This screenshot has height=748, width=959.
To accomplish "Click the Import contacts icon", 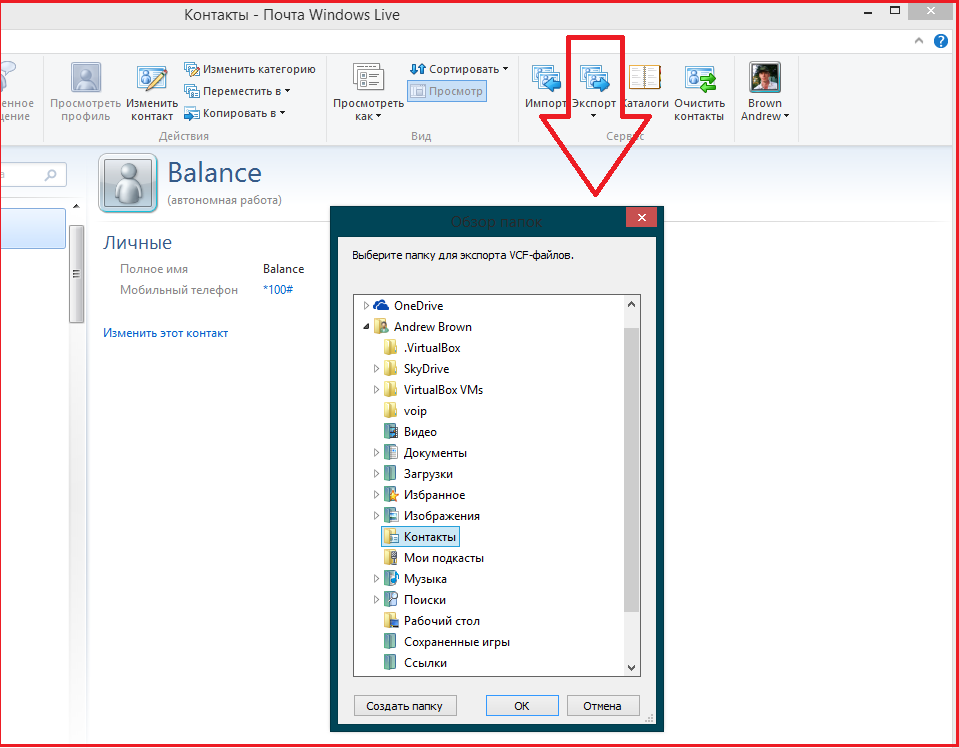I will [x=546, y=78].
